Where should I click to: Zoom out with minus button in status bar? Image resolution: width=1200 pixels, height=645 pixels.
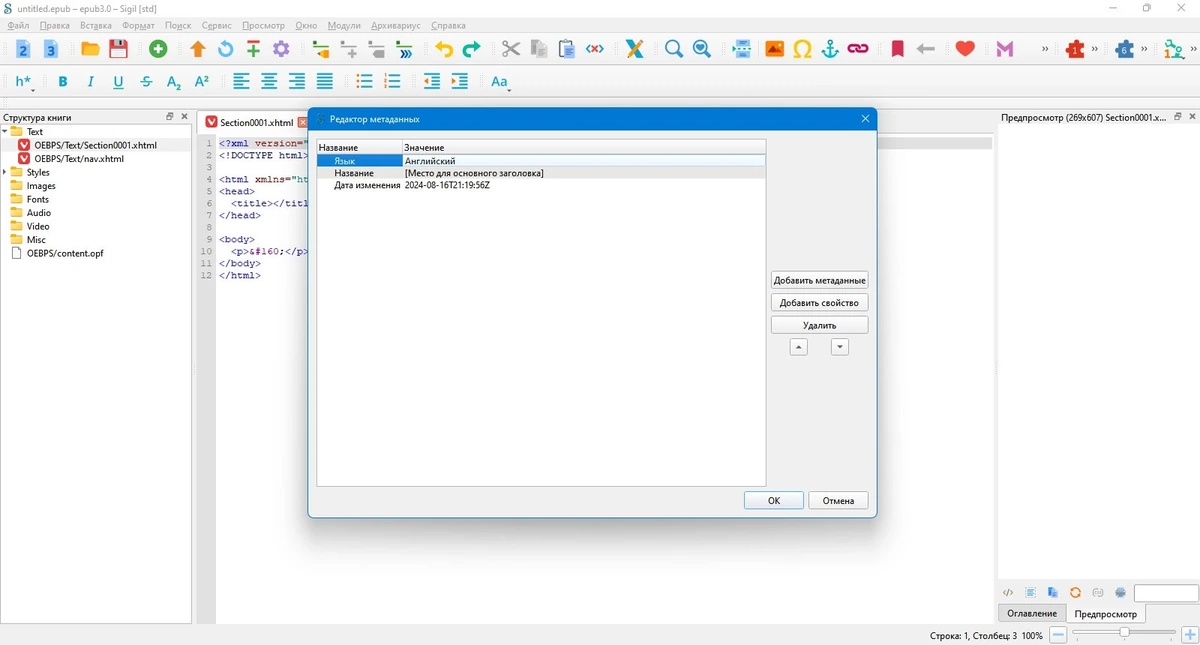(1057, 635)
